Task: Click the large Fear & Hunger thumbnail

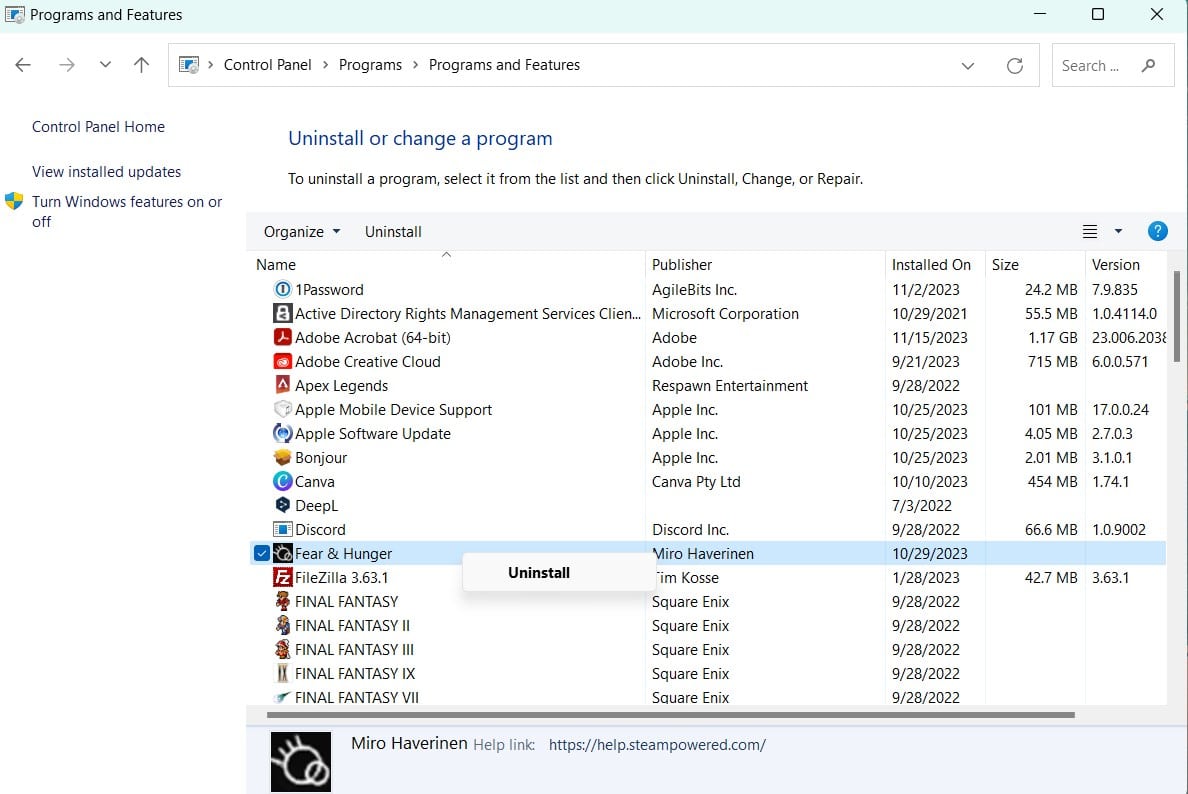Action: 301,761
